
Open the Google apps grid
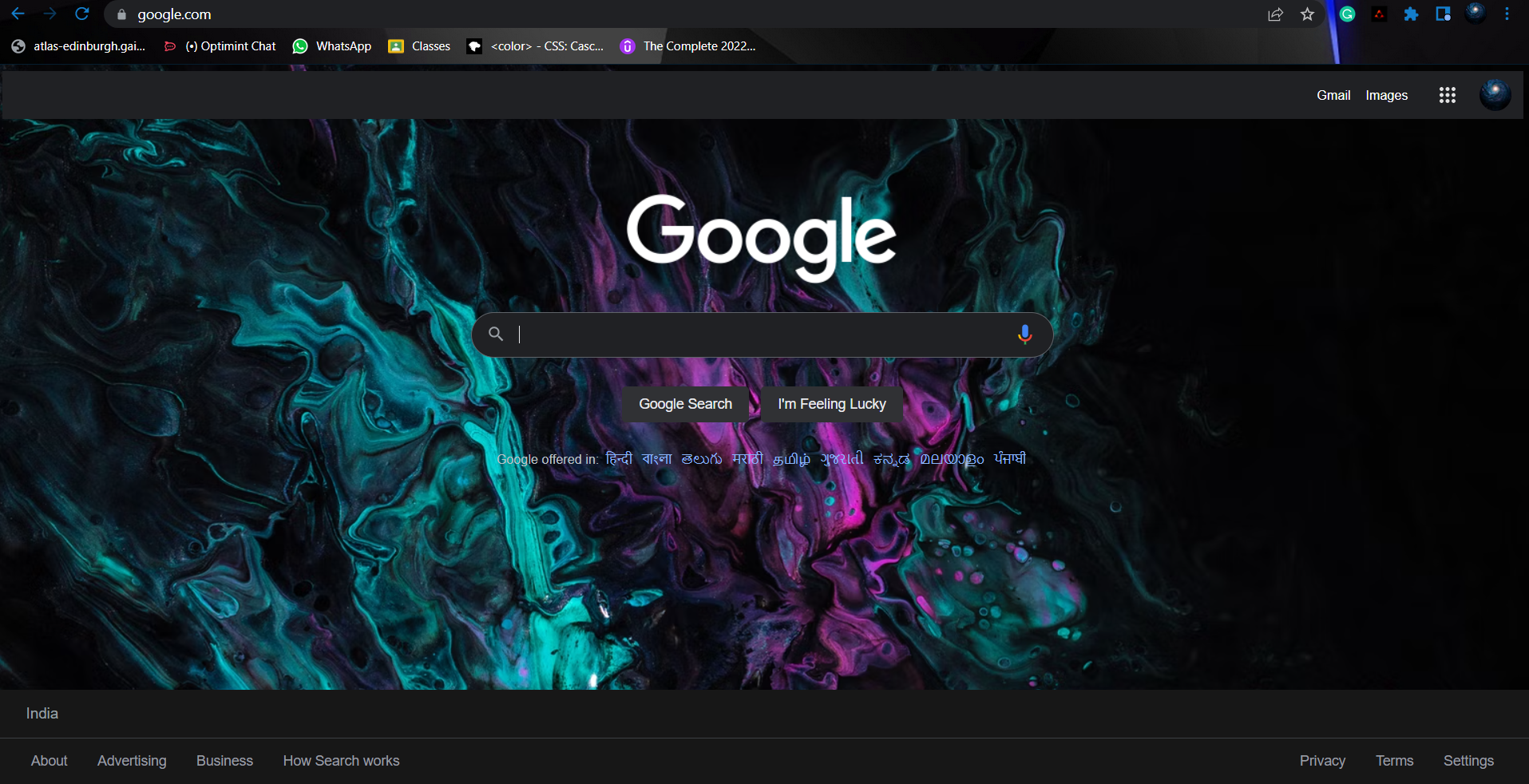click(1448, 95)
